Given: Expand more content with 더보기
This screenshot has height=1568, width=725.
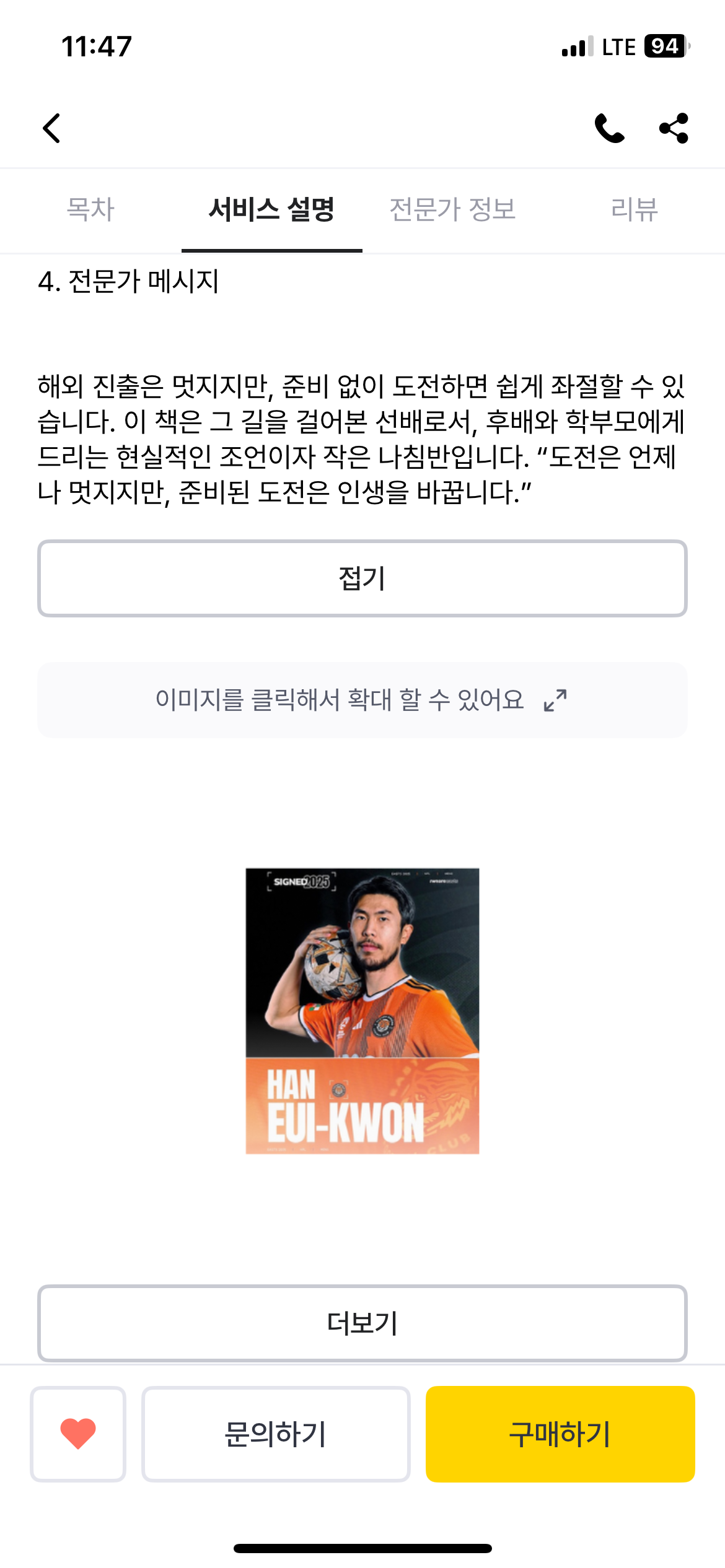Looking at the screenshot, I should pos(362,1323).
